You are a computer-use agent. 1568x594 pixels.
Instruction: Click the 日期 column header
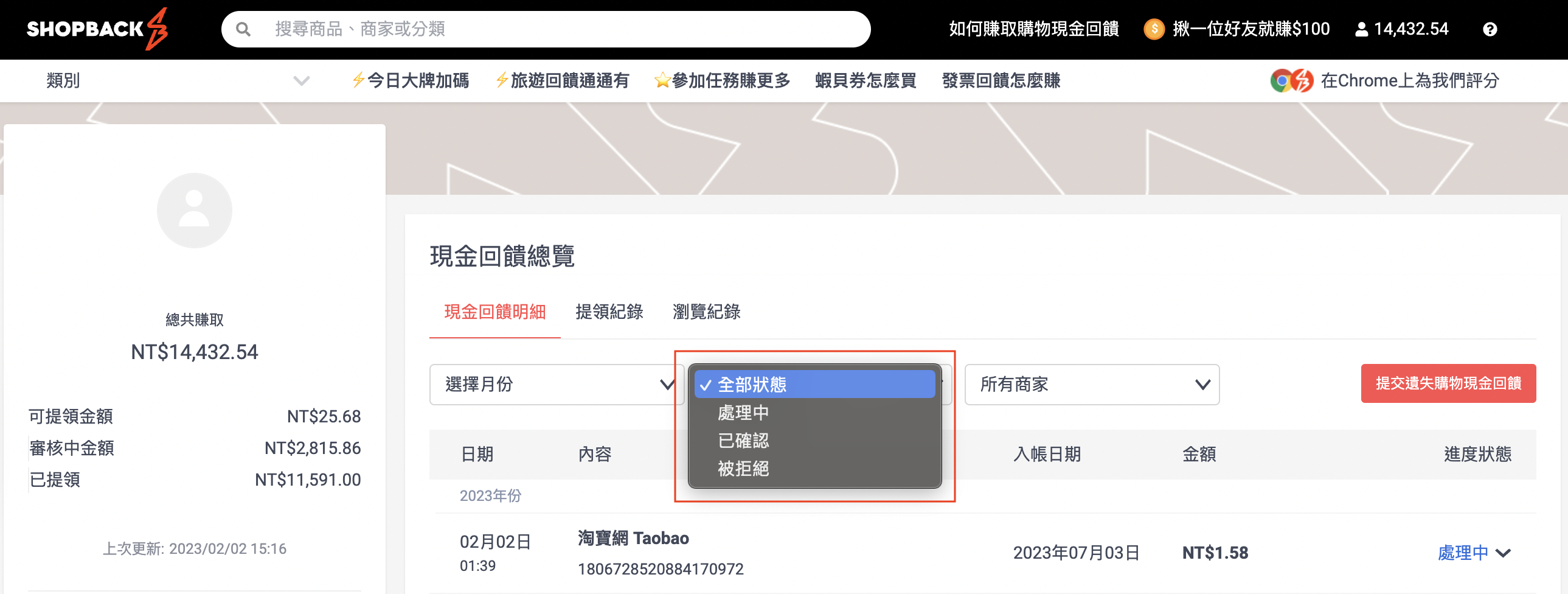point(477,455)
